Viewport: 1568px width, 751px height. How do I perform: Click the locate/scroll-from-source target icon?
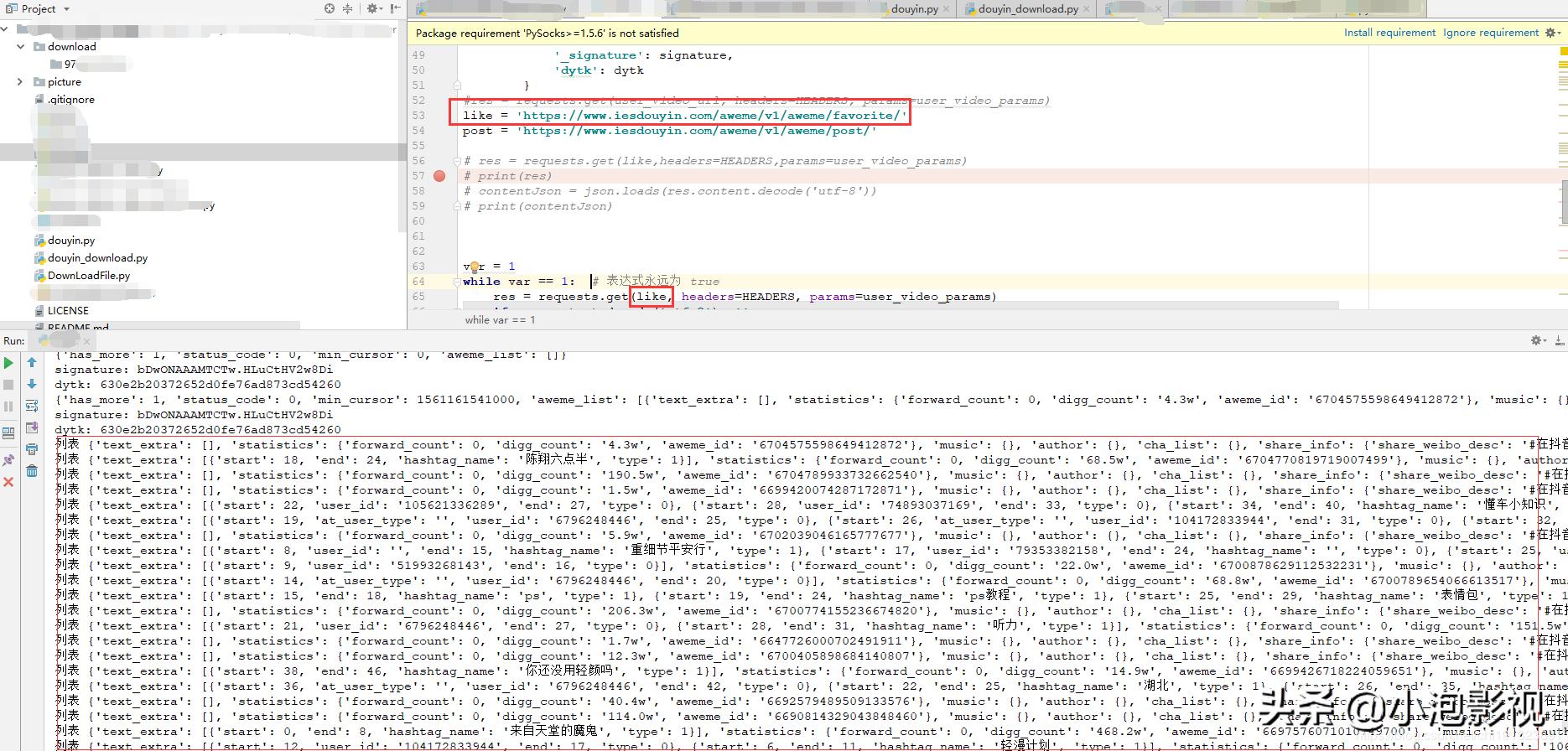click(x=330, y=8)
